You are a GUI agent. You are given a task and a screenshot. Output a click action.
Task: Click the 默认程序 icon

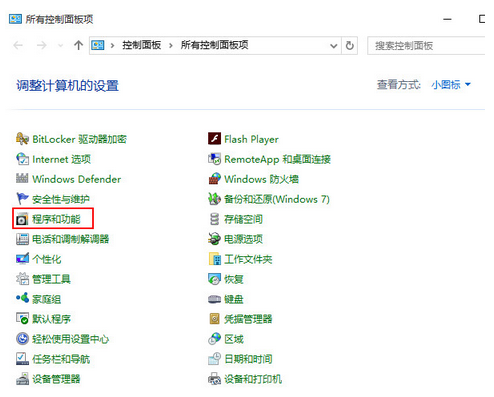[22, 319]
